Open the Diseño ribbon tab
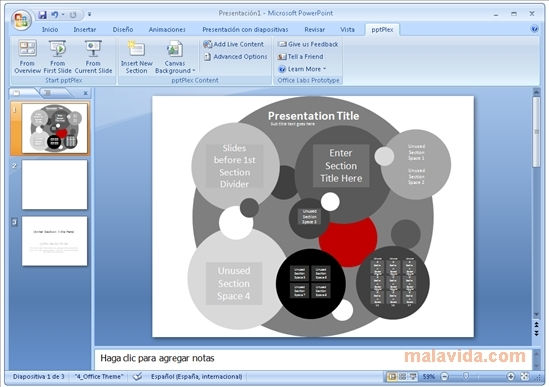The image size is (549, 387). coord(123,30)
